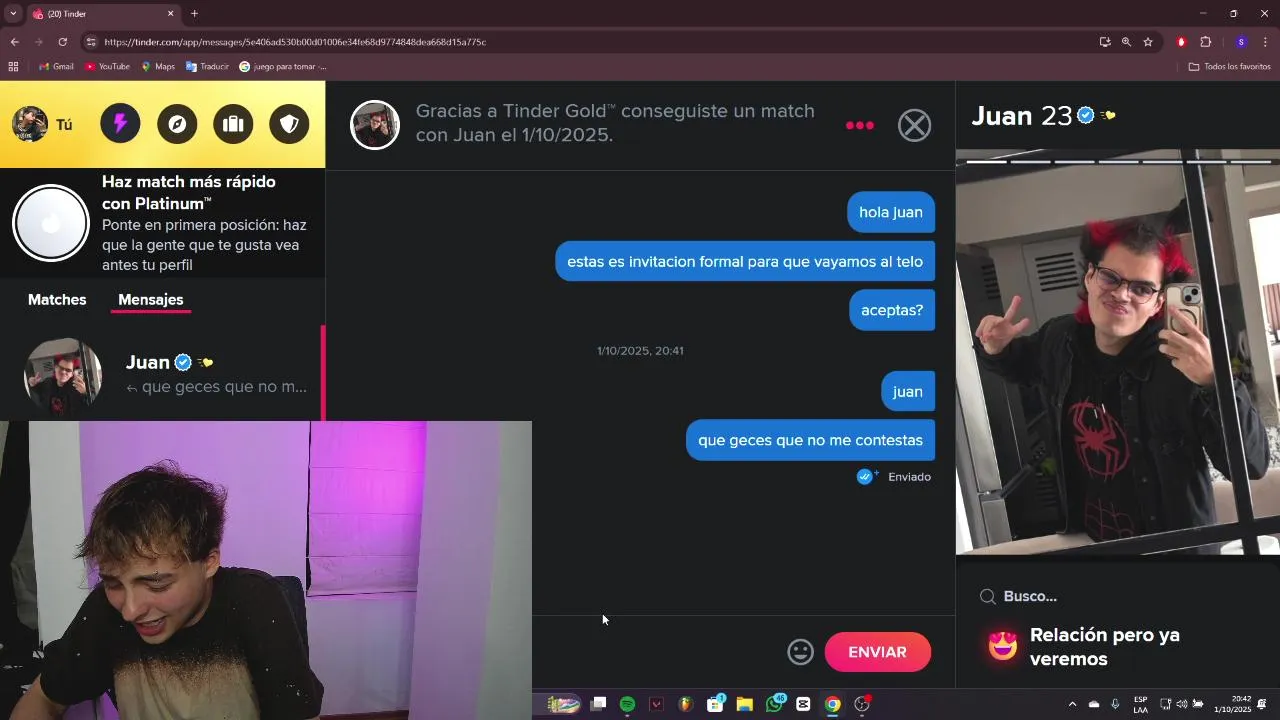Open File Explorer from the taskbar
1280x720 pixels.
(x=744, y=704)
